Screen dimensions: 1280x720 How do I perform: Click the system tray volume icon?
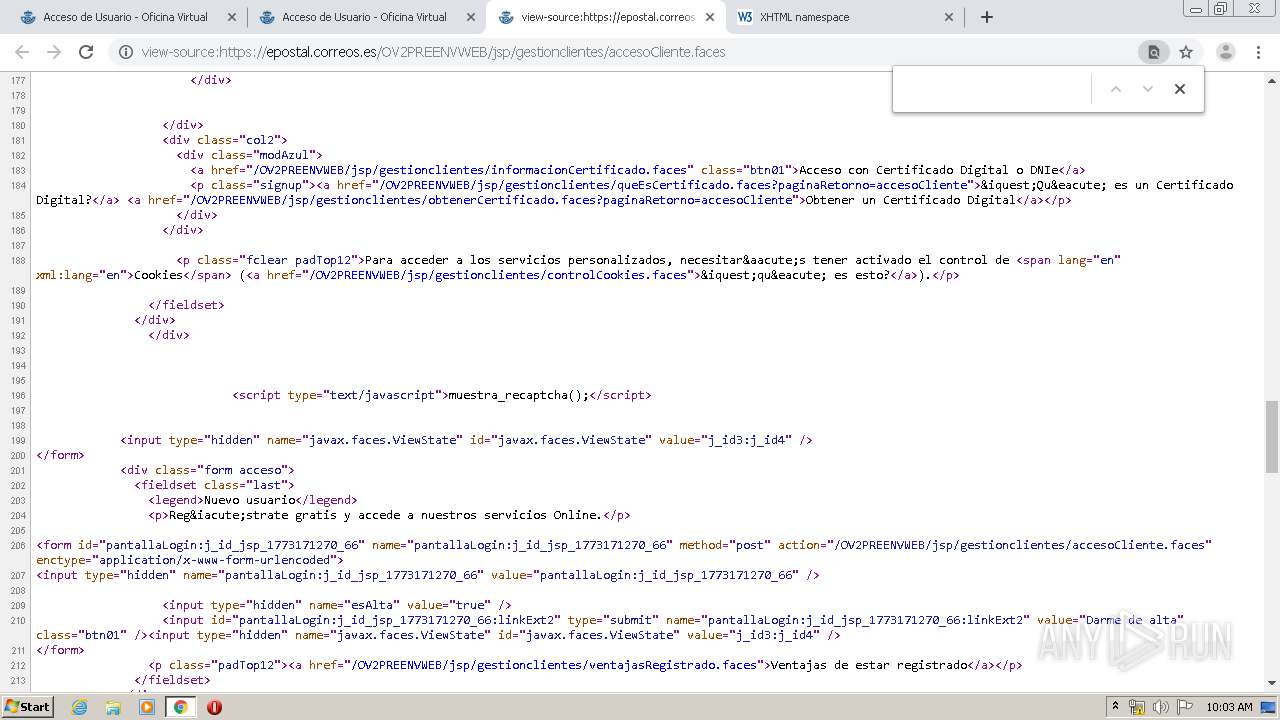(1161, 706)
